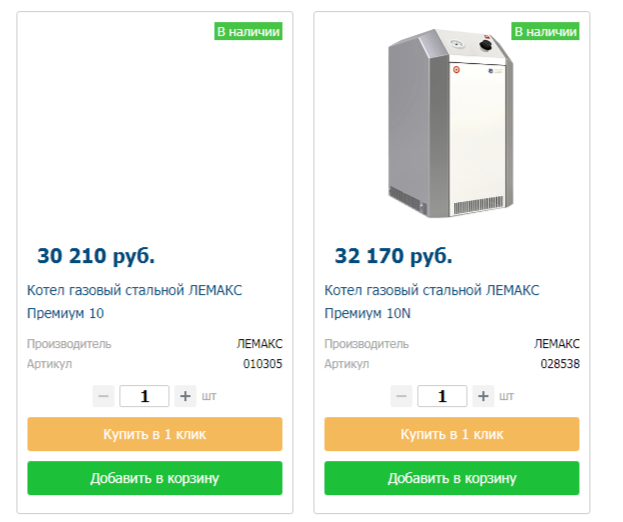Viewport: 623px width, 522px height.
Task: Buy Премиум 10N in one click
Action: (452, 434)
